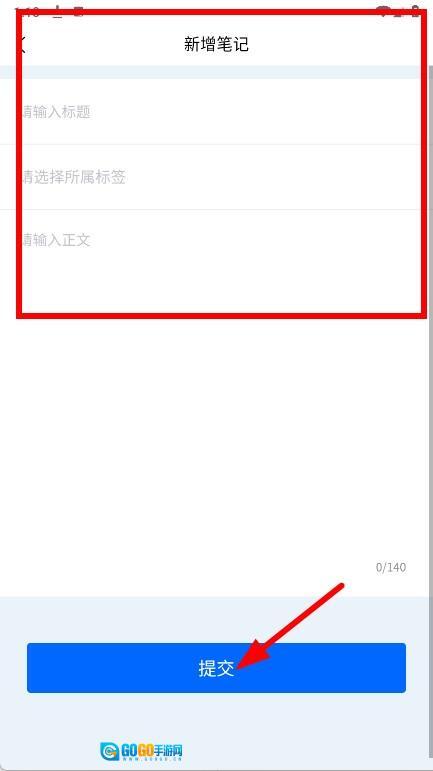The width and height of the screenshot is (433, 771).
Task: Open the 请选择所属标签 tag selector
Action: pyautogui.click(x=216, y=177)
